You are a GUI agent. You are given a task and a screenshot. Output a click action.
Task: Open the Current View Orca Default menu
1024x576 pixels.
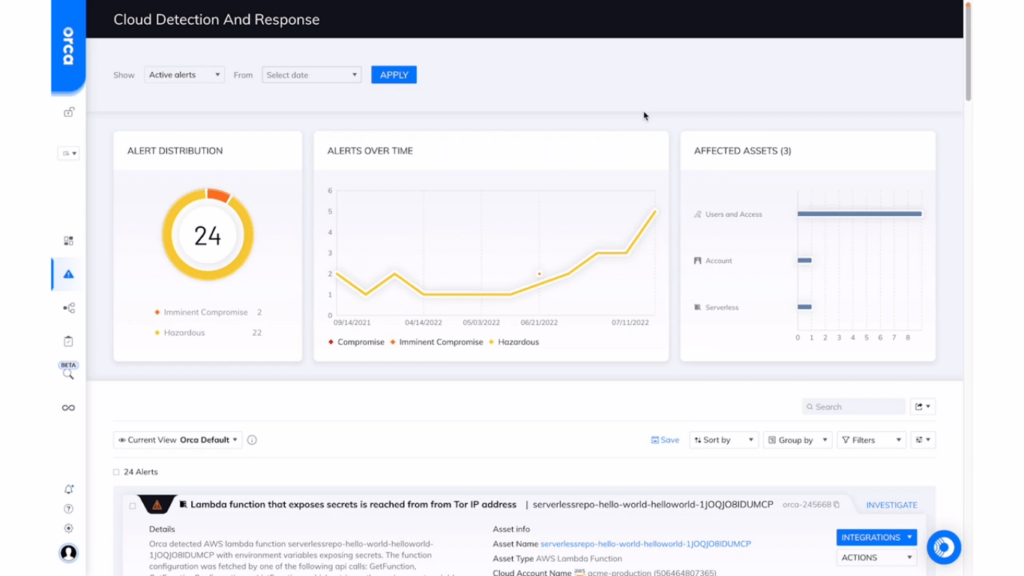(x=177, y=439)
